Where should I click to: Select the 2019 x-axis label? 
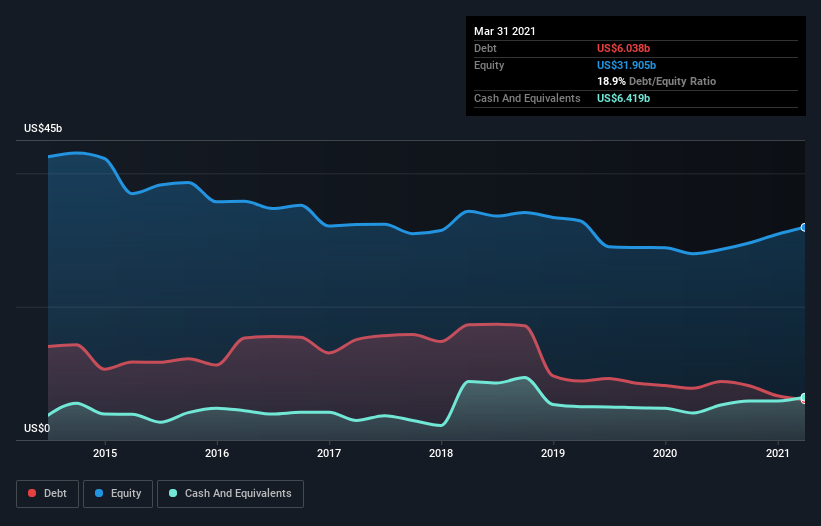(x=553, y=453)
